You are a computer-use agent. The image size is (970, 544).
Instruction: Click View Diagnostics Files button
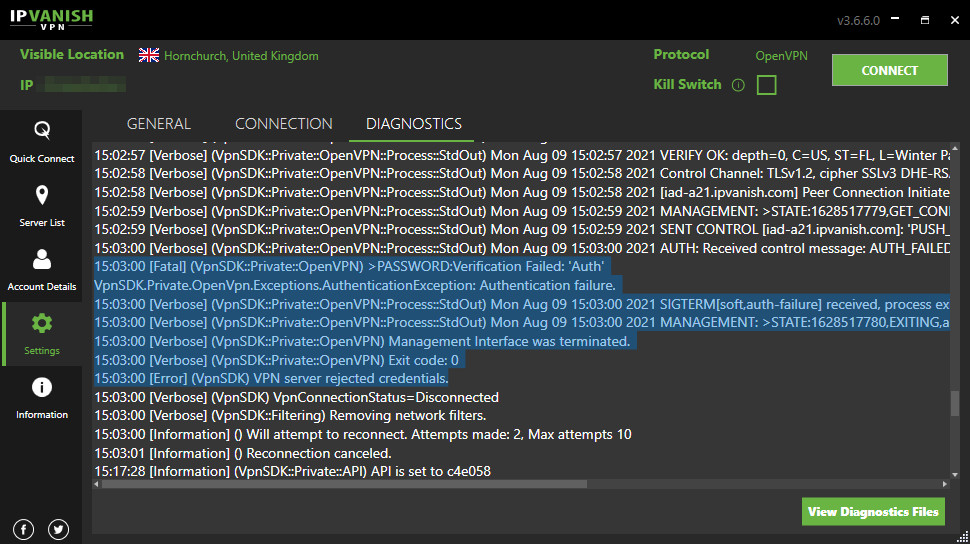[873, 512]
